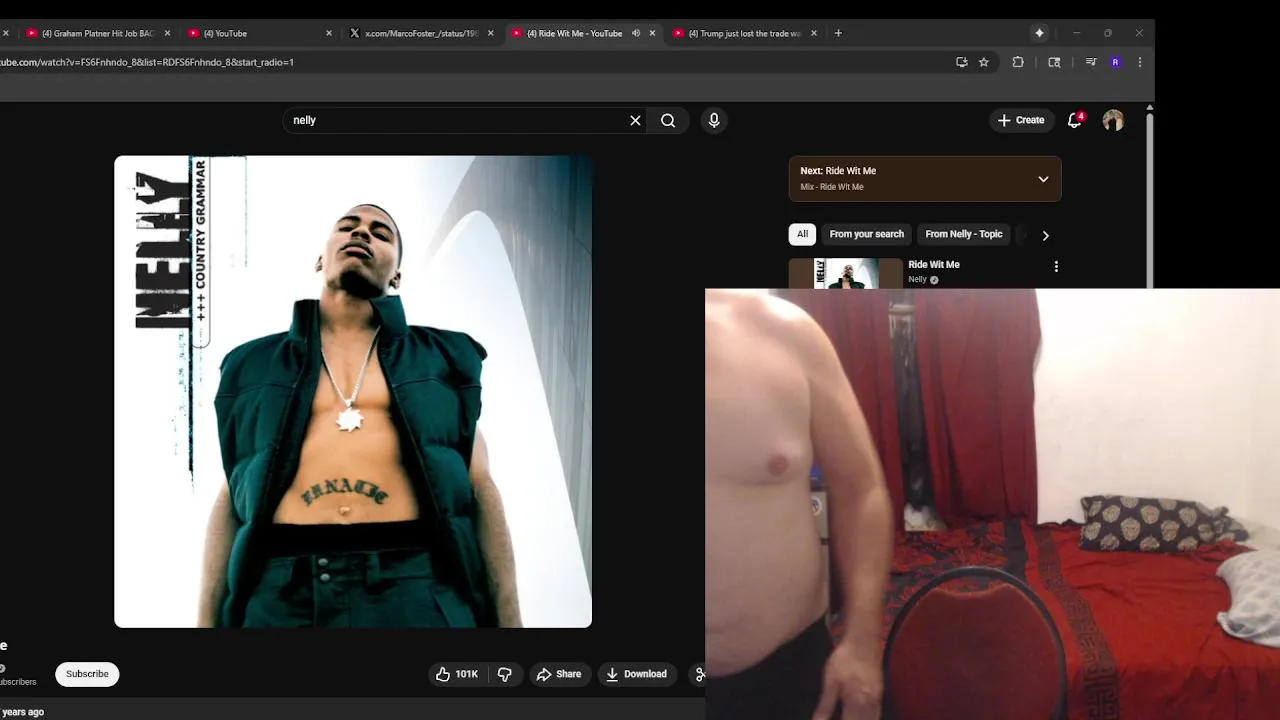Click the Country Grammar album art video
1280x720 pixels.
pyautogui.click(x=353, y=391)
